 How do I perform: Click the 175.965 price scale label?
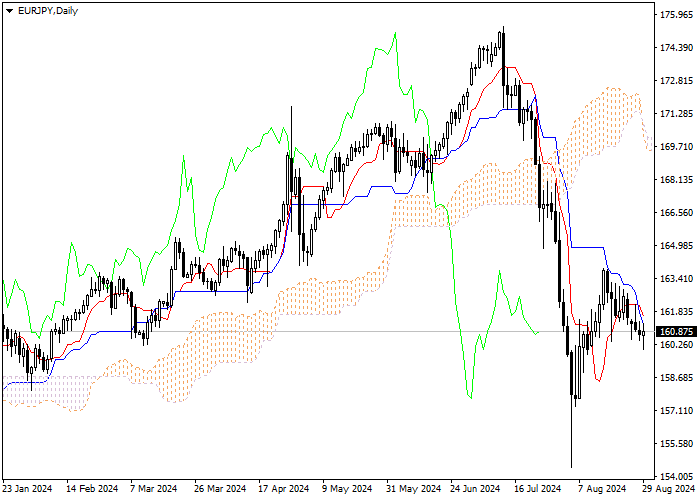676,15
